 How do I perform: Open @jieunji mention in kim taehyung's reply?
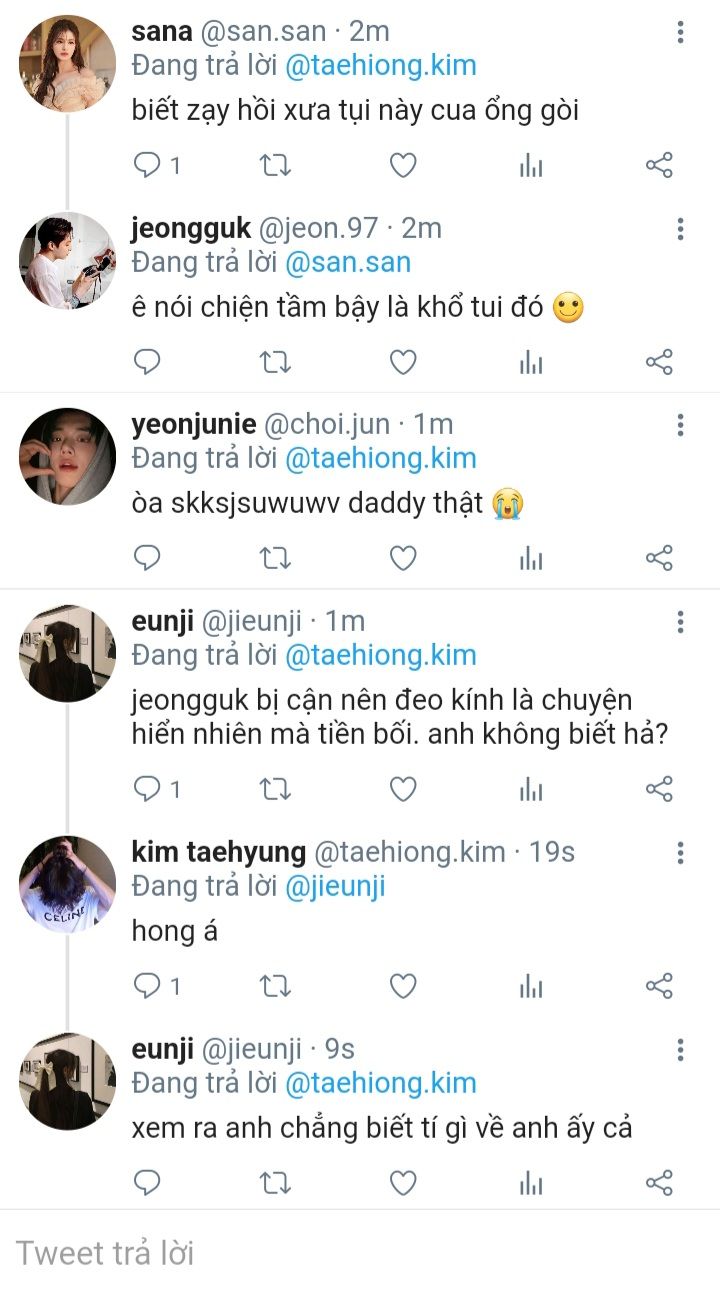[335, 886]
